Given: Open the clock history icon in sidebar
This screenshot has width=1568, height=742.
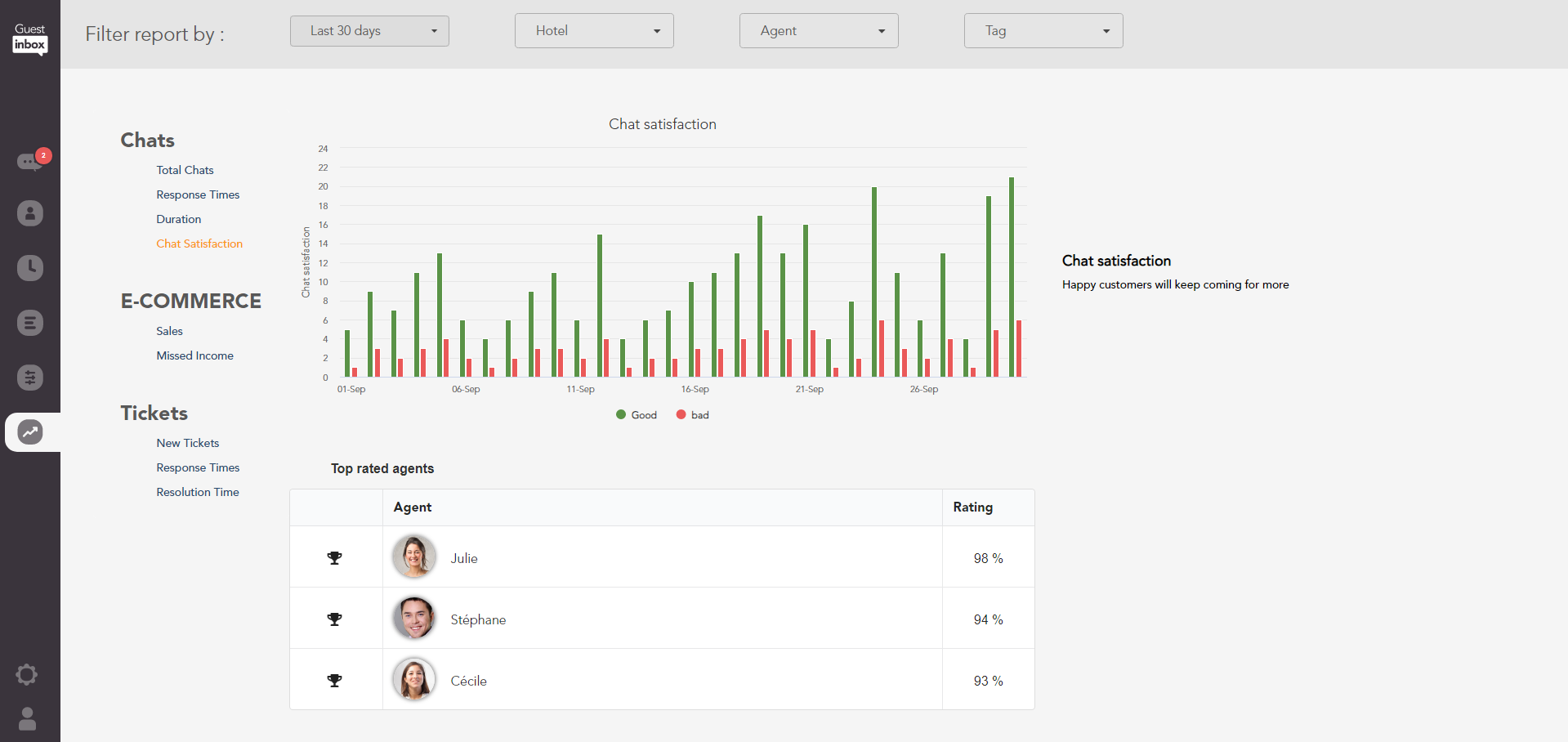Looking at the screenshot, I should [x=30, y=268].
